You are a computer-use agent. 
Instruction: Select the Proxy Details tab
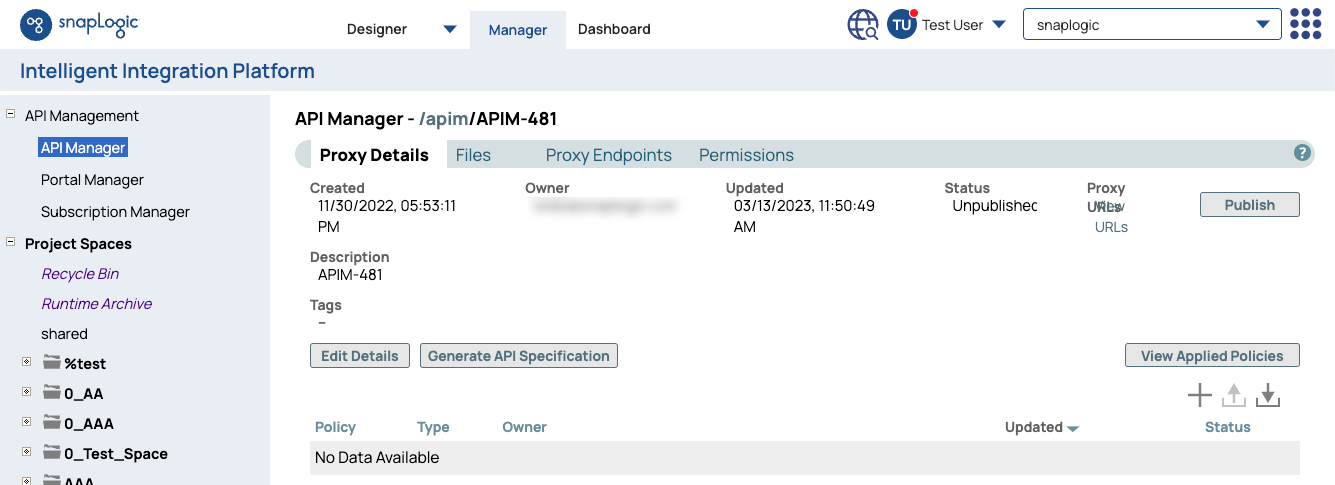click(374, 155)
